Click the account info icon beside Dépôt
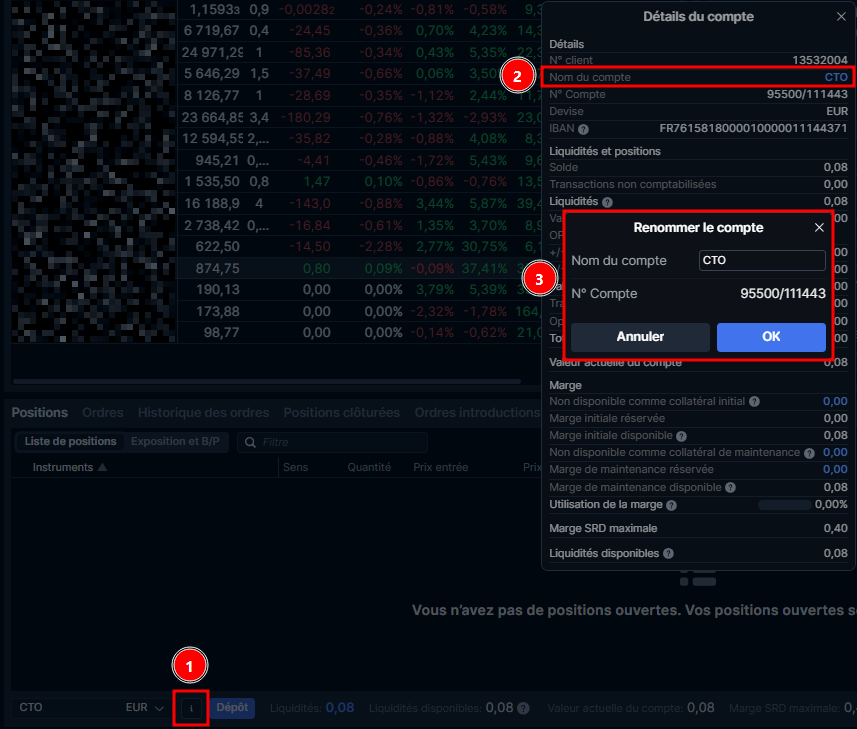The image size is (857, 729). pyautogui.click(x=191, y=708)
